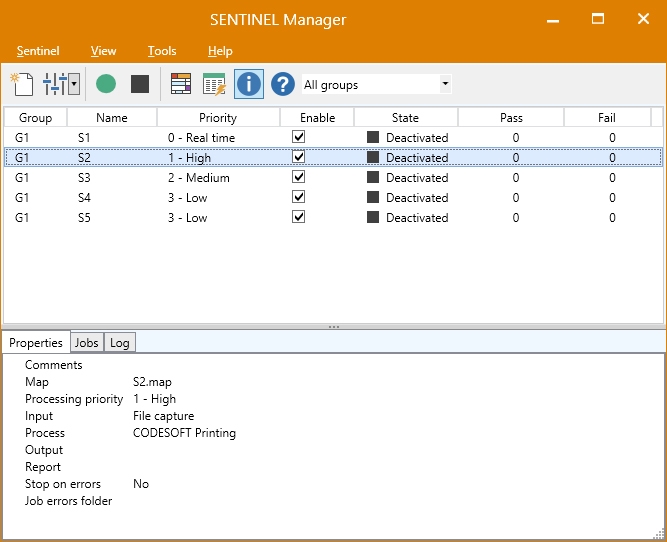Open the sentinel settings sliders icon

pos(54,84)
